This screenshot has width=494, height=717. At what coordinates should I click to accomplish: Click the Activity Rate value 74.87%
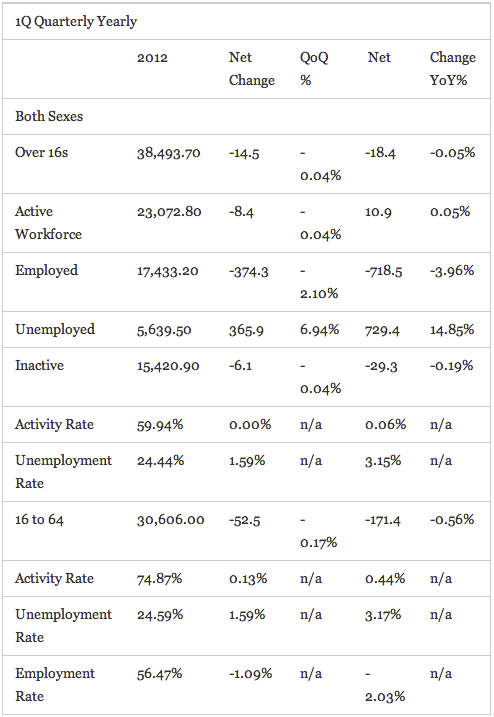[x=160, y=579]
